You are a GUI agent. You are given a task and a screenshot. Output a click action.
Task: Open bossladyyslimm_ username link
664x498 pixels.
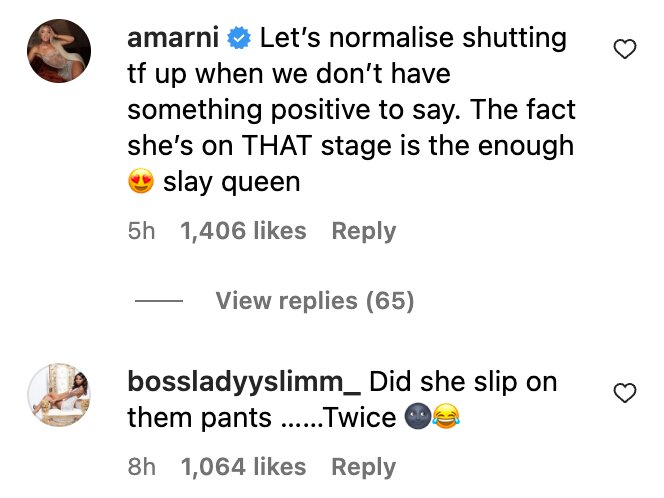pyautogui.click(x=244, y=382)
